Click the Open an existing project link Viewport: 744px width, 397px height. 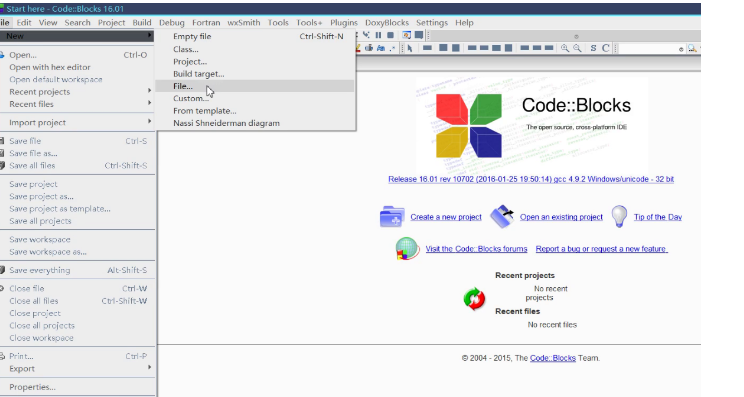point(561,217)
